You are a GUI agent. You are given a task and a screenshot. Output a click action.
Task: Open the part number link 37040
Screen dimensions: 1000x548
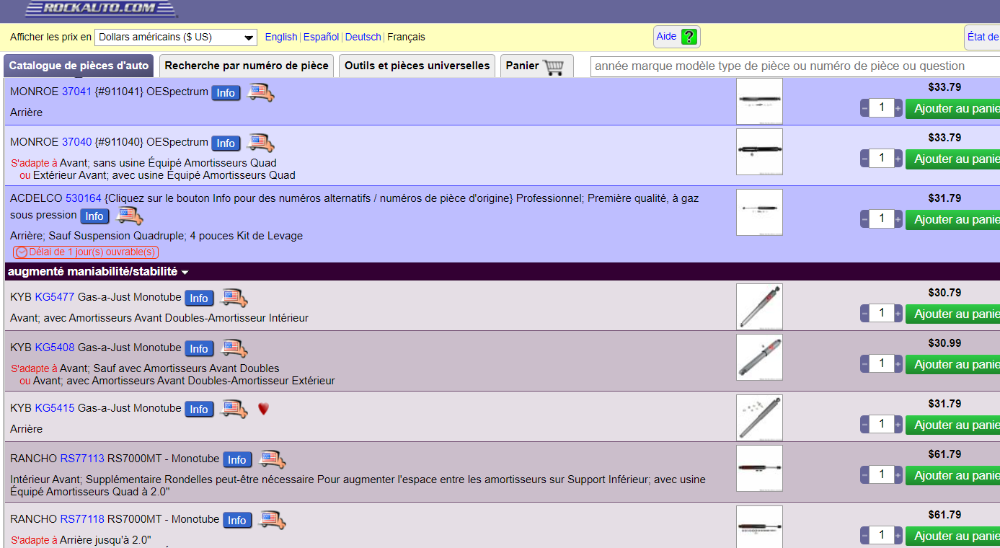(x=77, y=142)
